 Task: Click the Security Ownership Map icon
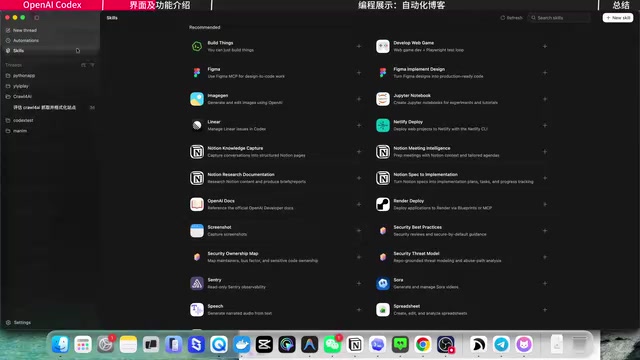(197, 257)
